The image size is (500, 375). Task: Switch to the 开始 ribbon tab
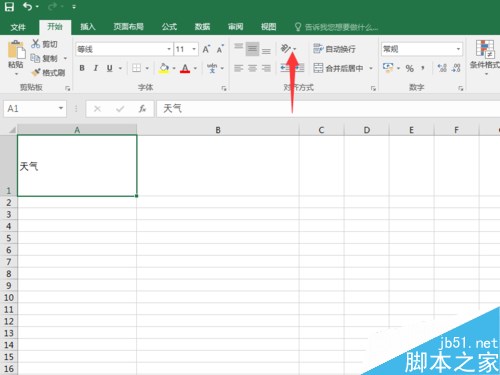55,27
